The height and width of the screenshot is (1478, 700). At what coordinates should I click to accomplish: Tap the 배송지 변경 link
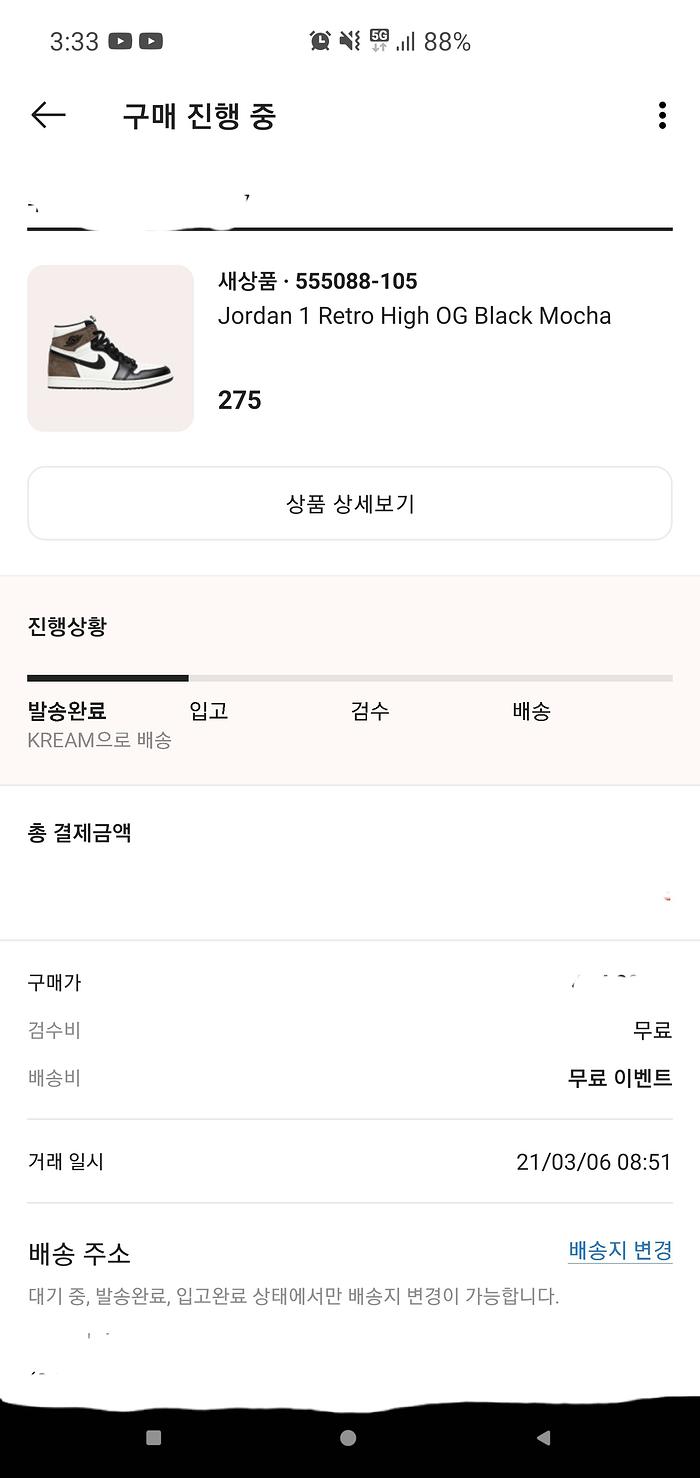pyautogui.click(x=620, y=1250)
